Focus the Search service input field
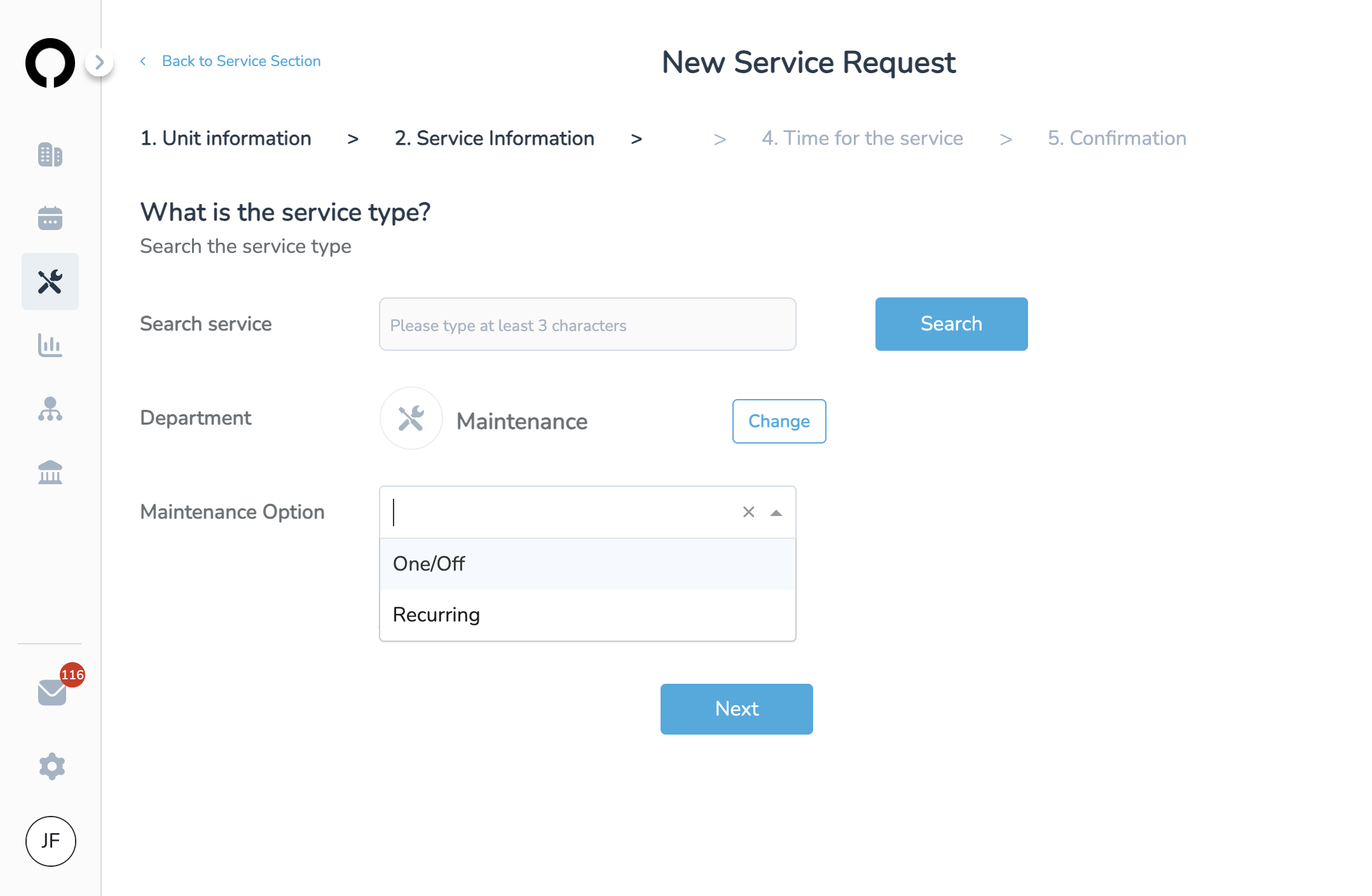The image size is (1372, 896). click(x=587, y=324)
